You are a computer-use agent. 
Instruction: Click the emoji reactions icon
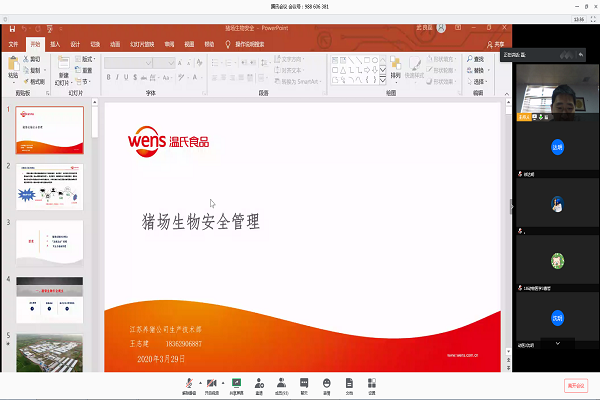(326, 383)
